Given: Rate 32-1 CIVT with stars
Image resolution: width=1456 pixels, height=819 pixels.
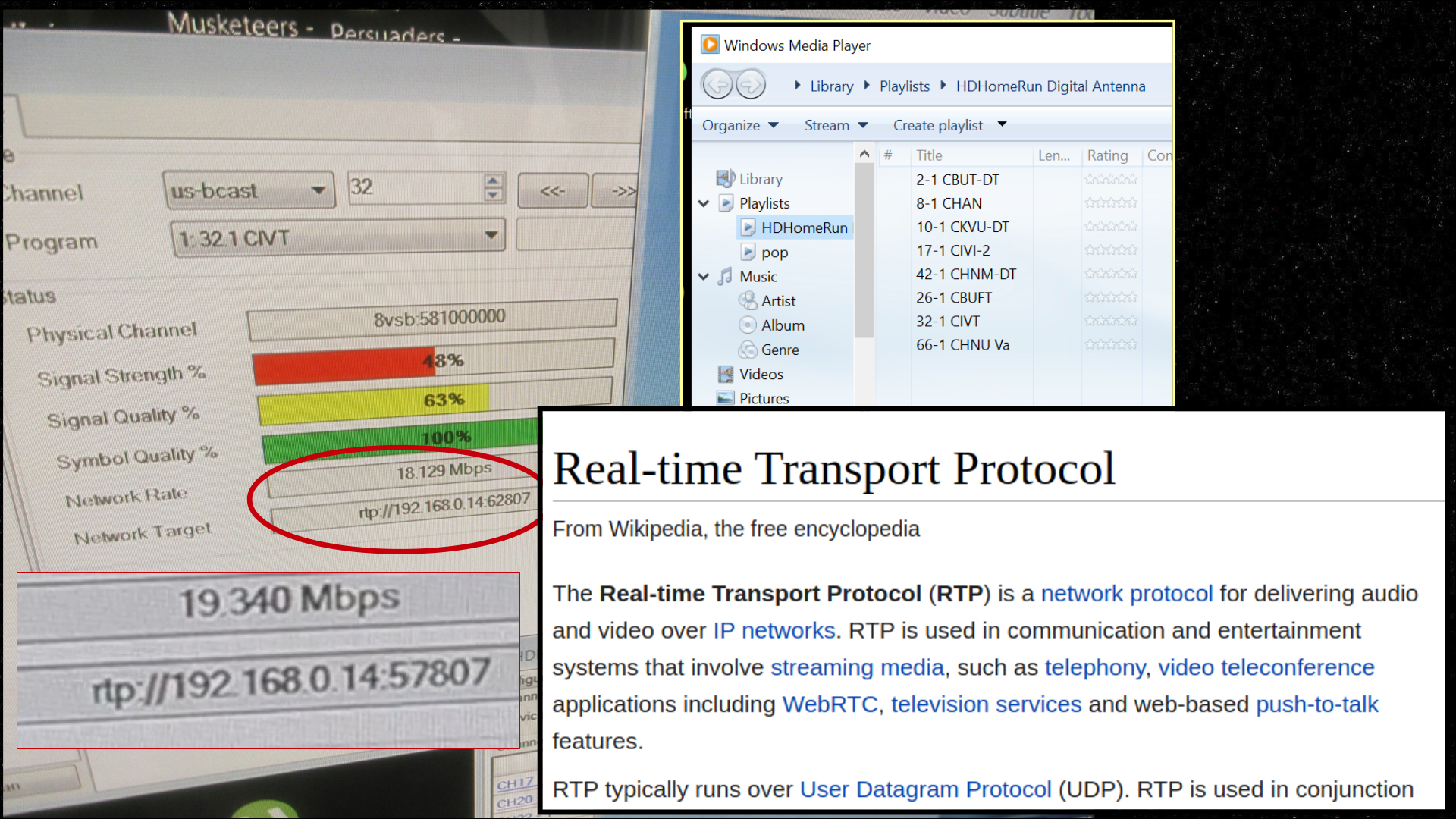Looking at the screenshot, I should click(1110, 321).
